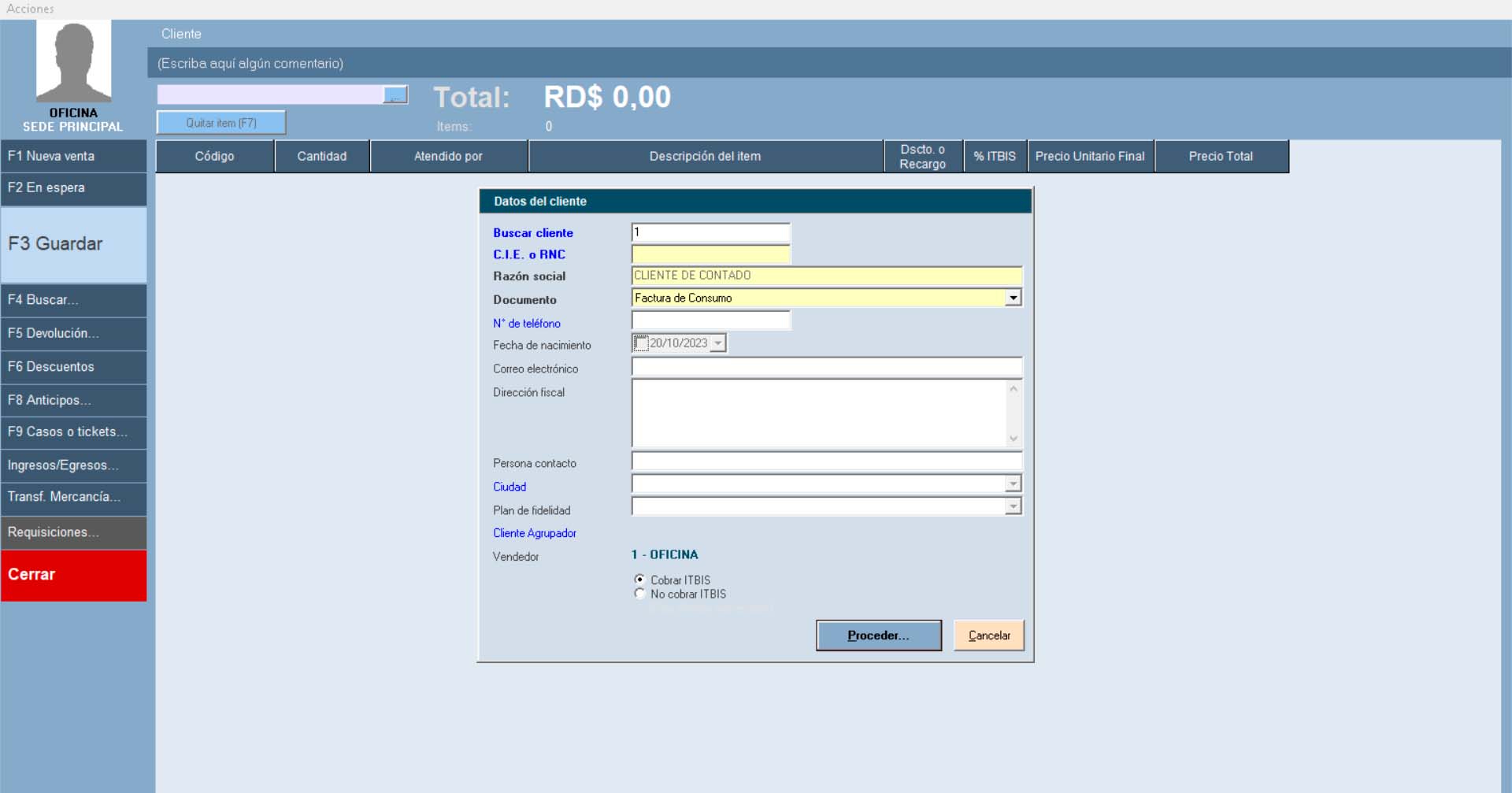1512x793 pixels.
Task: Open the Acciones menu
Action: pos(31,9)
